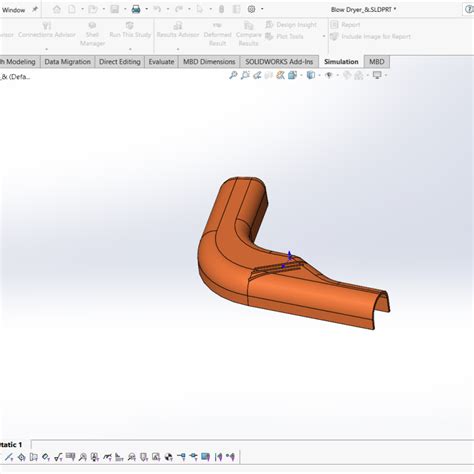Click Hide/Show Items eye icon
Screen dimensions: 474x474
(x=329, y=75)
